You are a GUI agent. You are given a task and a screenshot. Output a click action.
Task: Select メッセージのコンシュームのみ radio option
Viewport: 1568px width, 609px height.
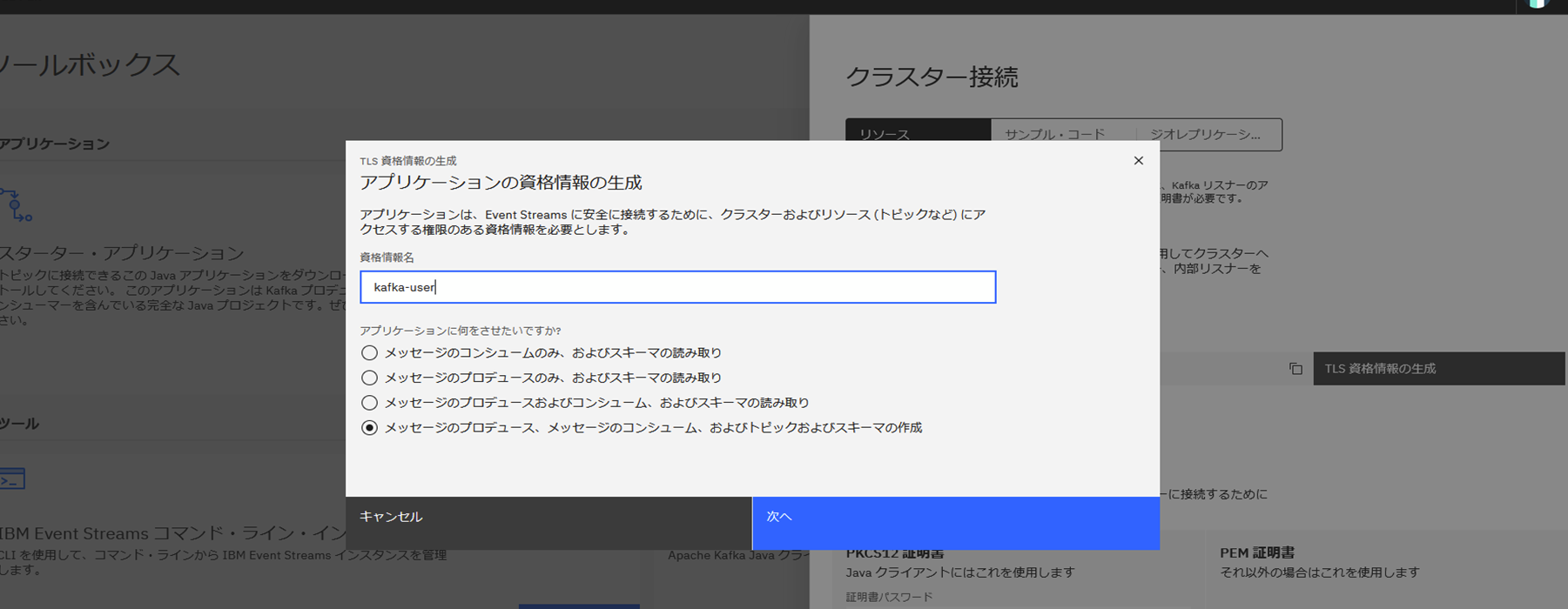370,352
